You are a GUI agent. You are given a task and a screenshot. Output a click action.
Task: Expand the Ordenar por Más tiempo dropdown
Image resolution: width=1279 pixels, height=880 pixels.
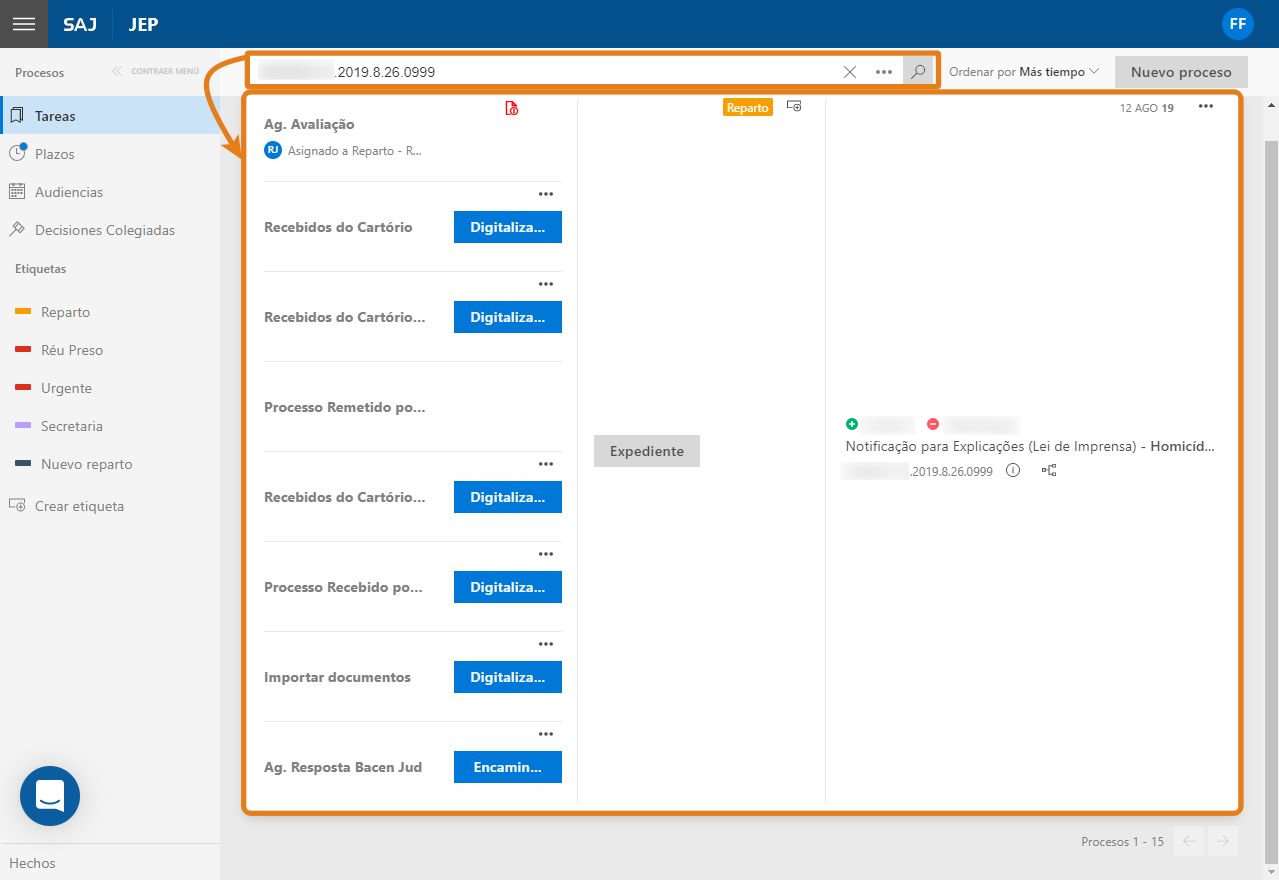1024,72
